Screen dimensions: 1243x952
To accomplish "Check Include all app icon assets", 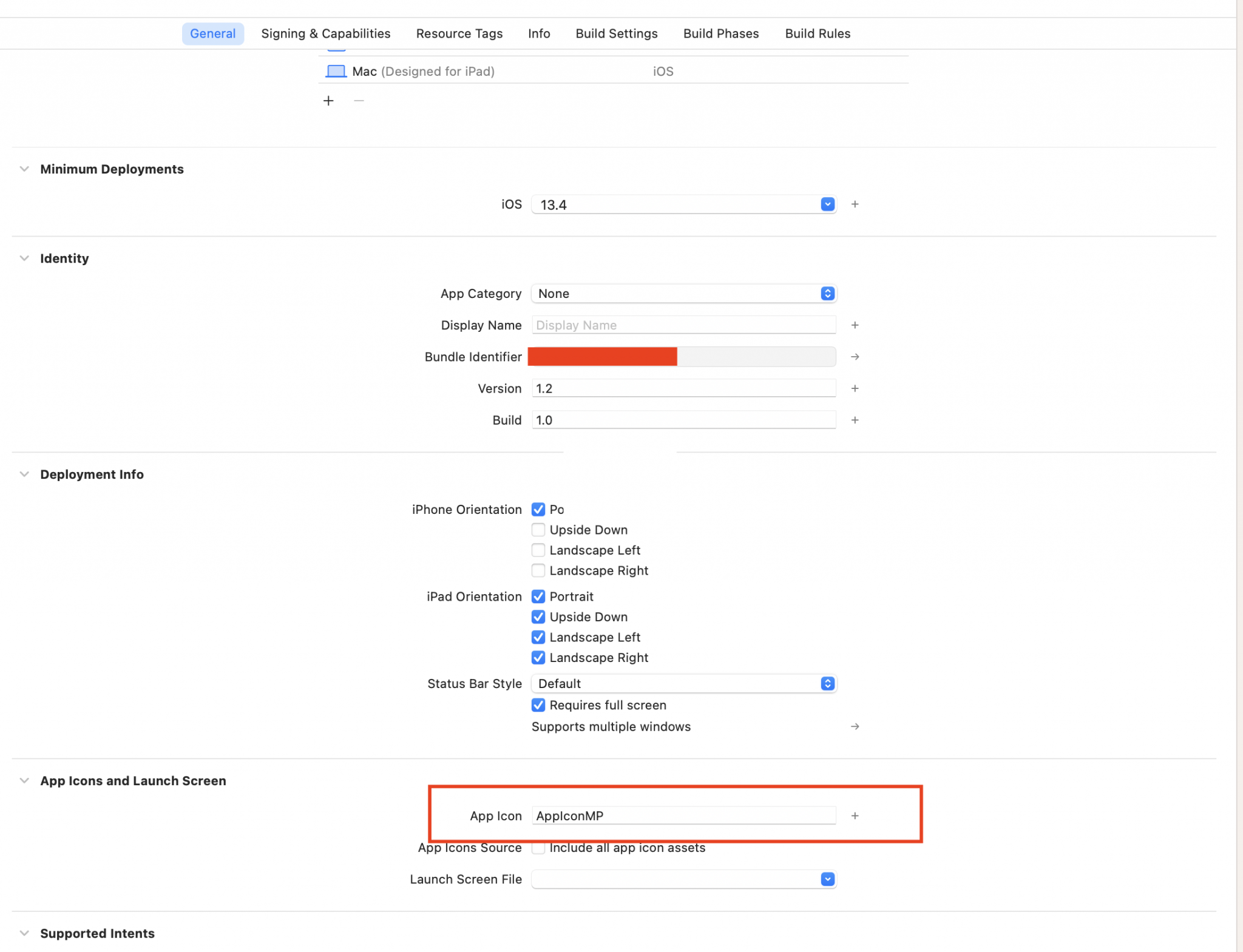I will [x=538, y=848].
